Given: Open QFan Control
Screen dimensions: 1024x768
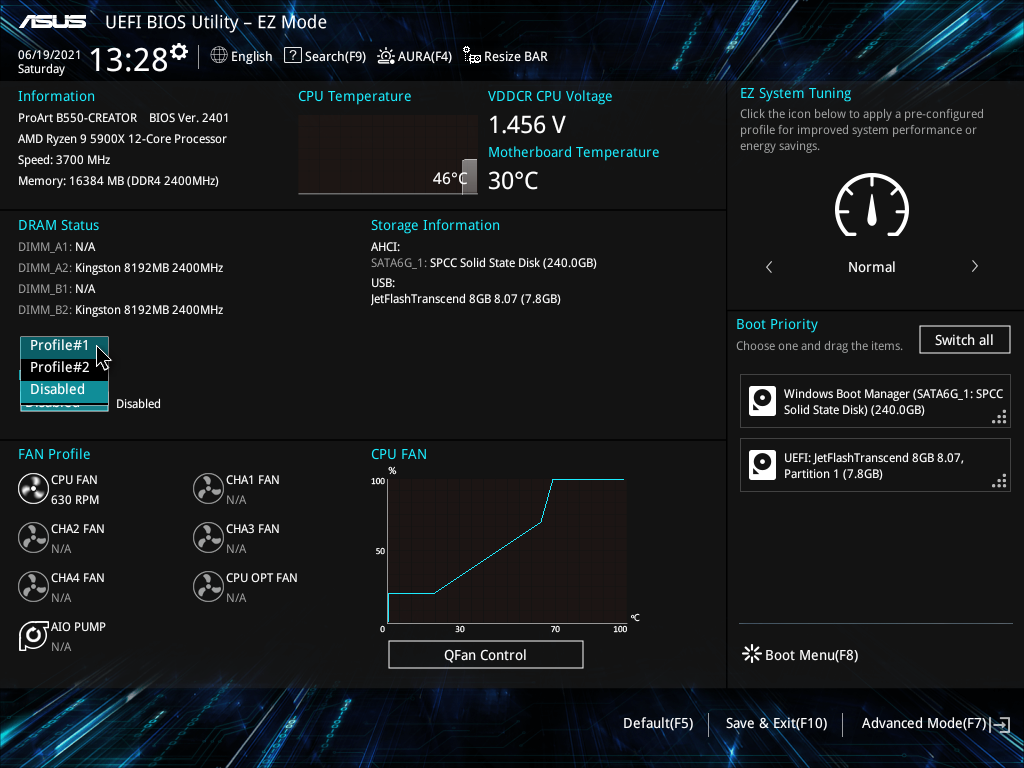Looking at the screenshot, I should point(485,654).
